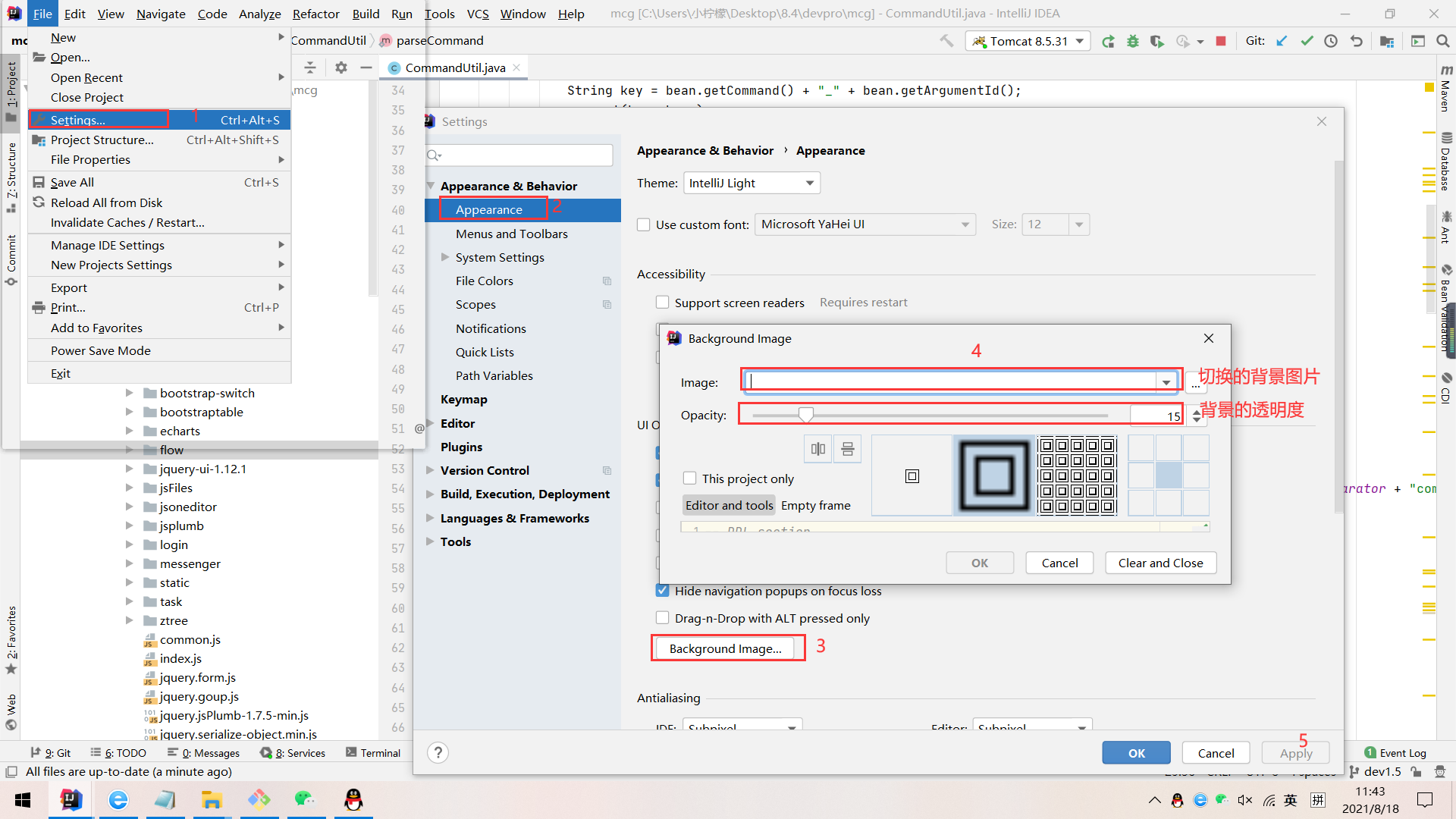This screenshot has height=819, width=1456.
Task: Click the blue OK button in Settings
Action: [1136, 753]
